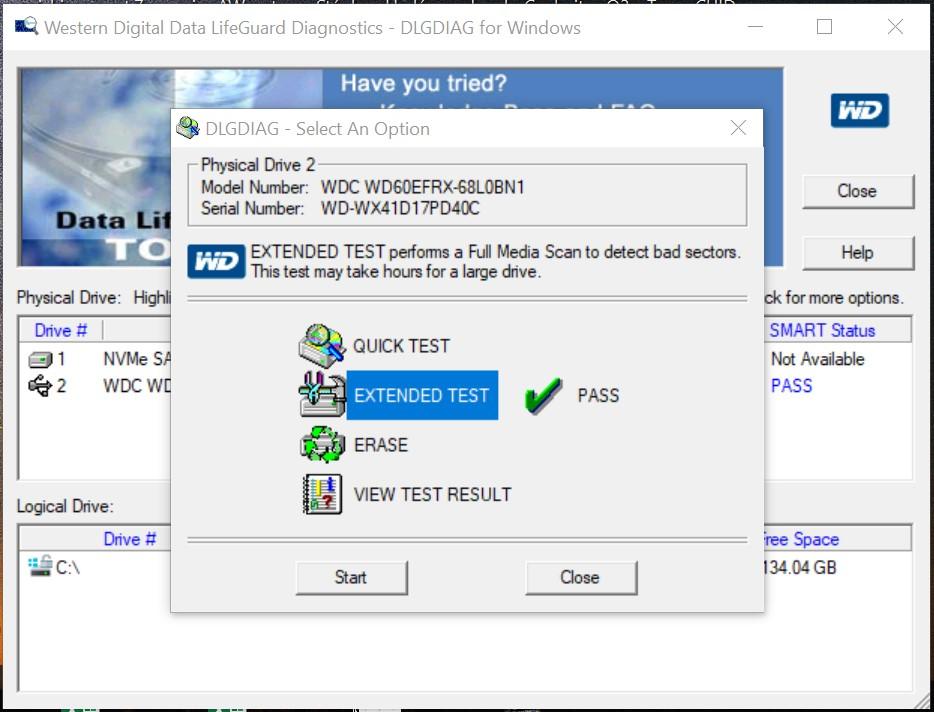This screenshot has height=712, width=934.
Task: Select the highlighted EXTENDED TEST option
Action: tap(422, 395)
